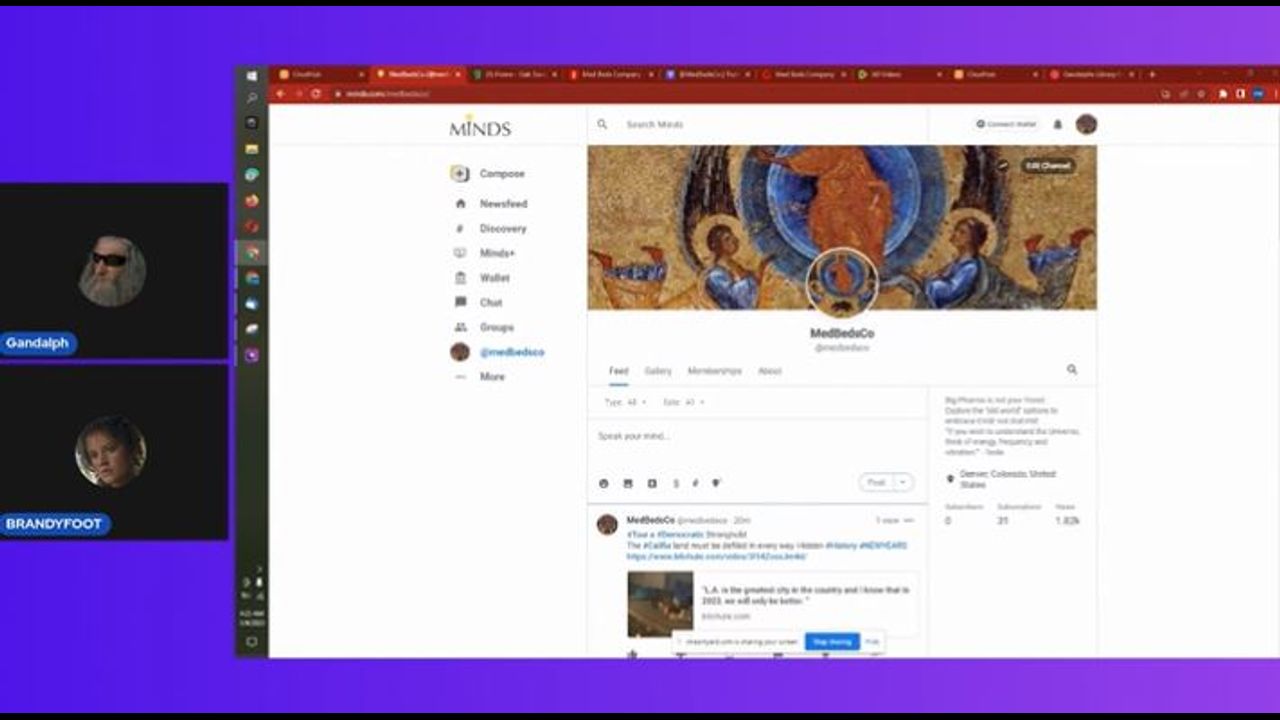
Task: Expand the More item in the sidebar
Action: click(x=491, y=377)
